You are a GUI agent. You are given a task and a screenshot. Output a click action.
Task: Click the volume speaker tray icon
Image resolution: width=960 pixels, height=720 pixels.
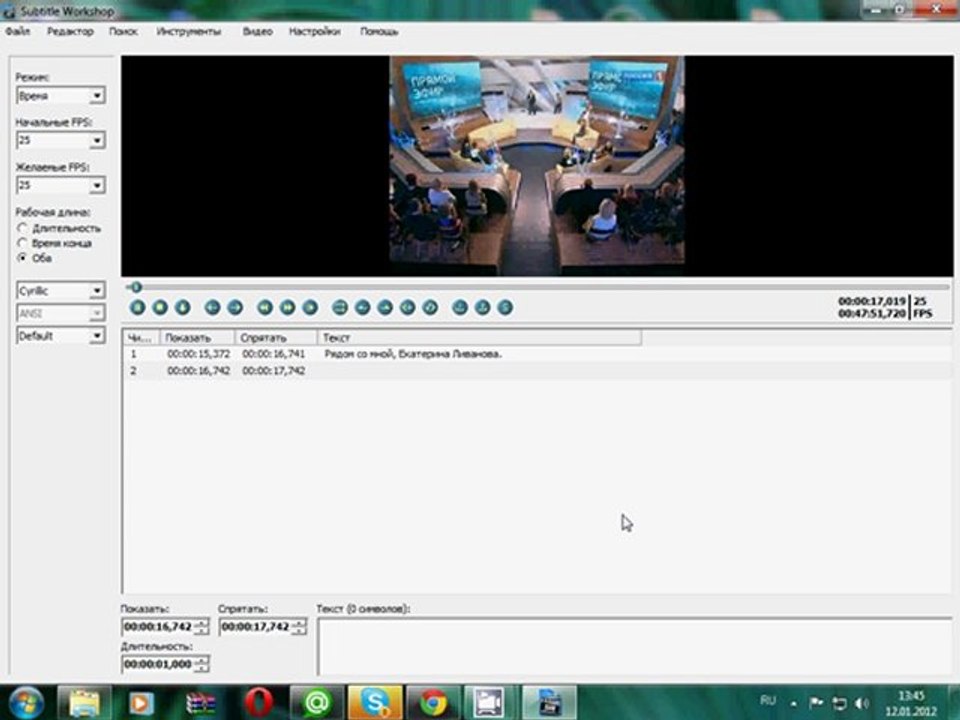[862, 703]
